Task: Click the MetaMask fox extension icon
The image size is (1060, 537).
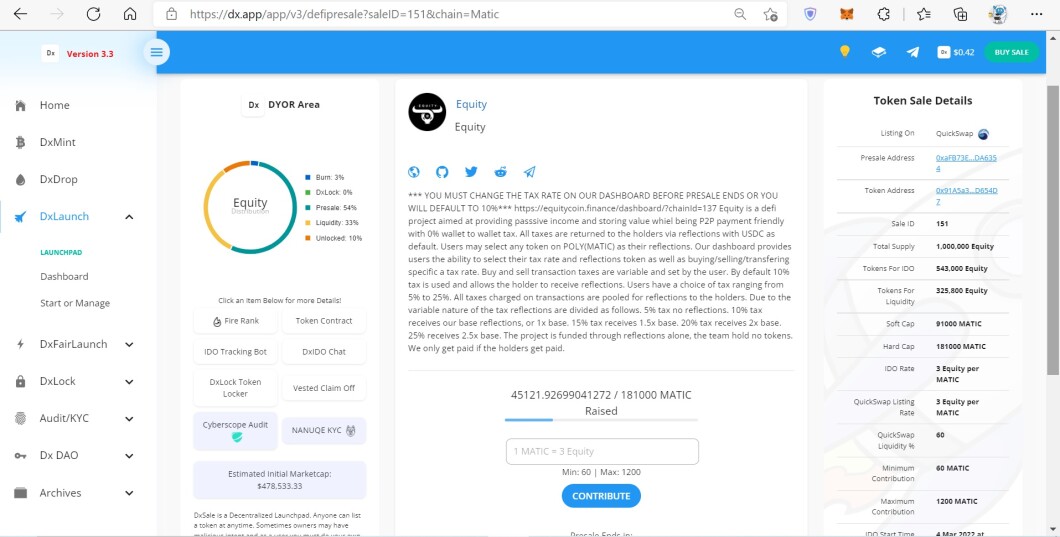Action: click(x=847, y=14)
